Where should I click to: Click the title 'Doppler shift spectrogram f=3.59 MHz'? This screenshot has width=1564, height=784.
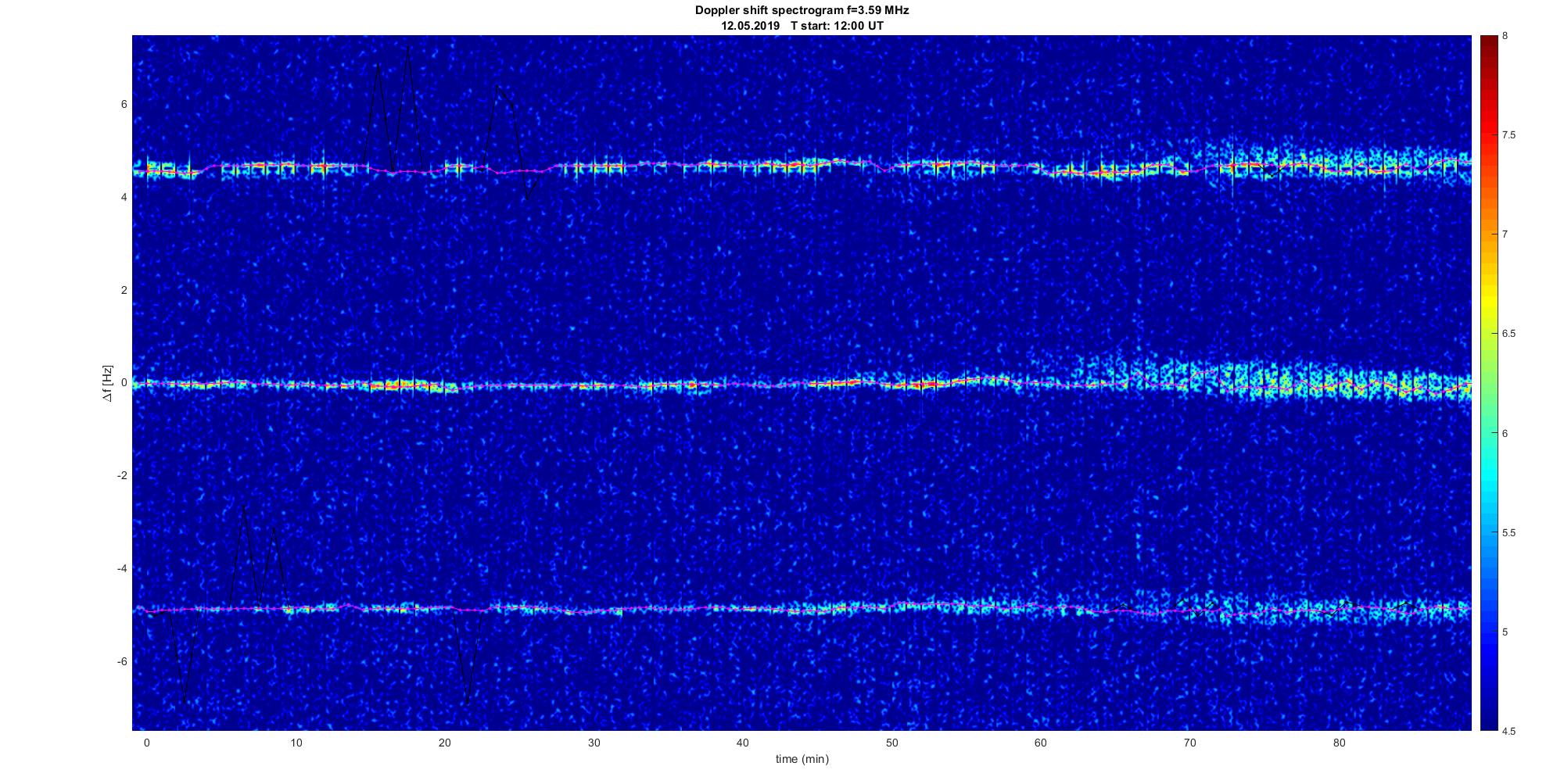[802, 11]
